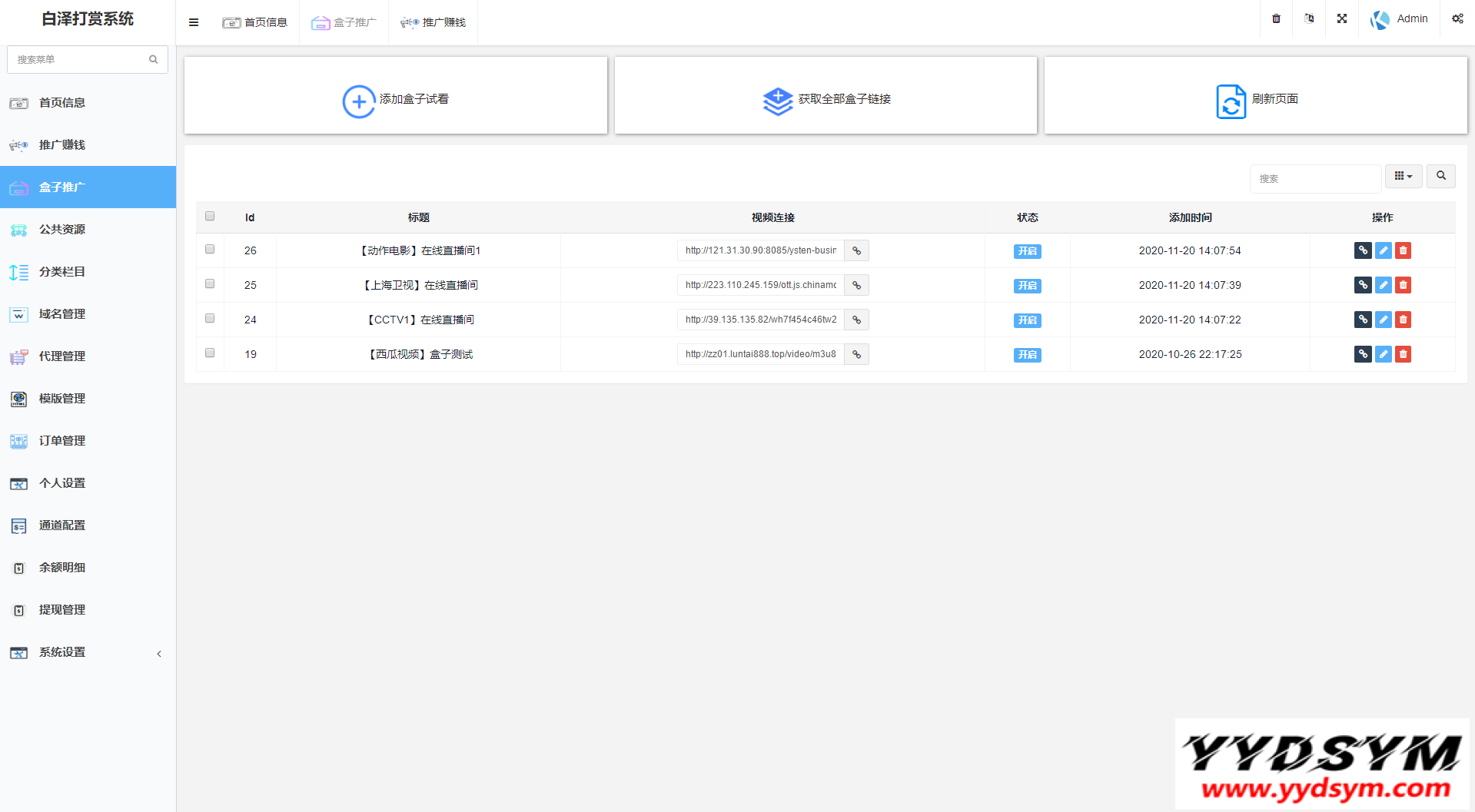Click the delete button for row 26
This screenshot has height=812, width=1475.
click(x=1403, y=250)
